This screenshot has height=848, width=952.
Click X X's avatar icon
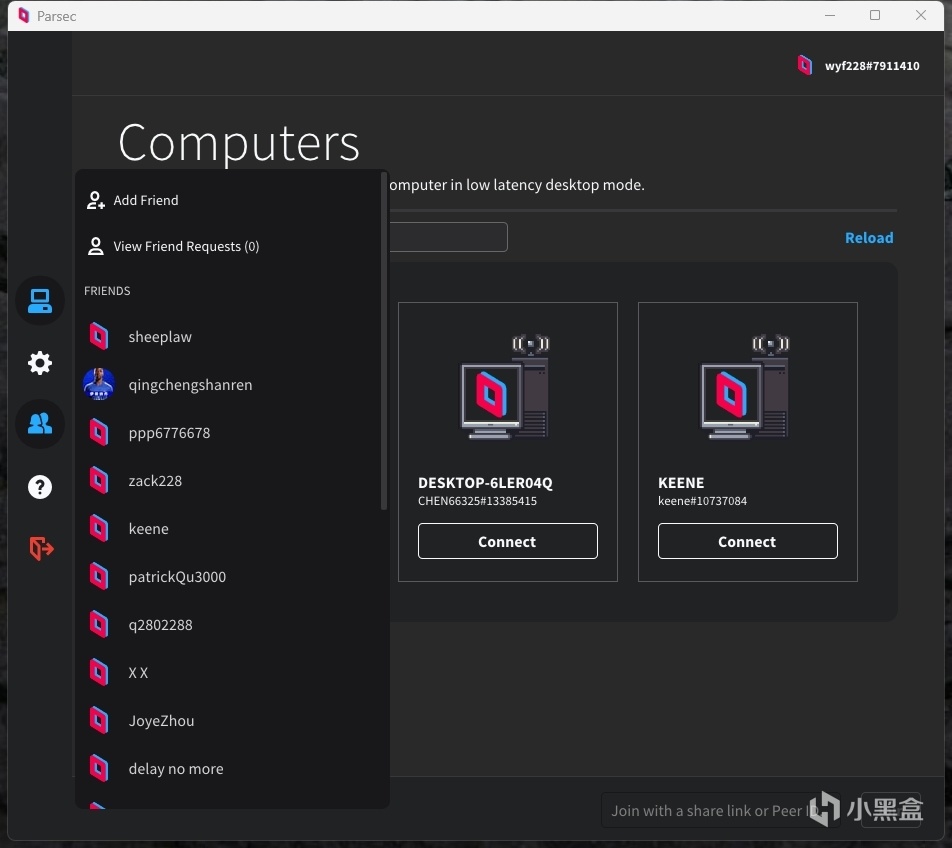click(99, 672)
